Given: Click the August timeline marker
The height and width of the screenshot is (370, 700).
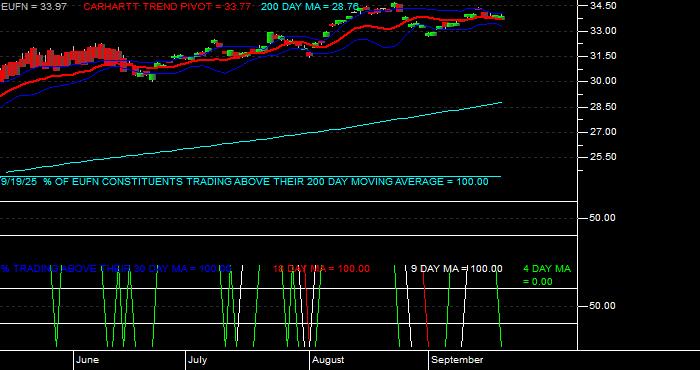Looking at the screenshot, I should 328,360.
